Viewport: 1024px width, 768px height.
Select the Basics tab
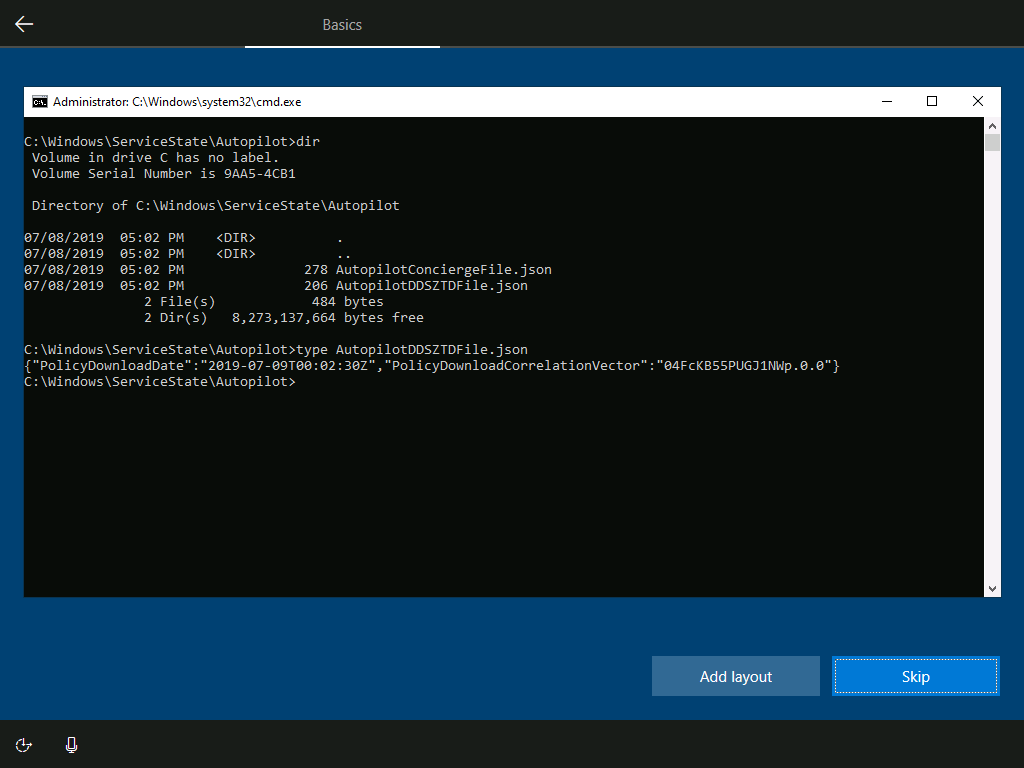pos(342,24)
